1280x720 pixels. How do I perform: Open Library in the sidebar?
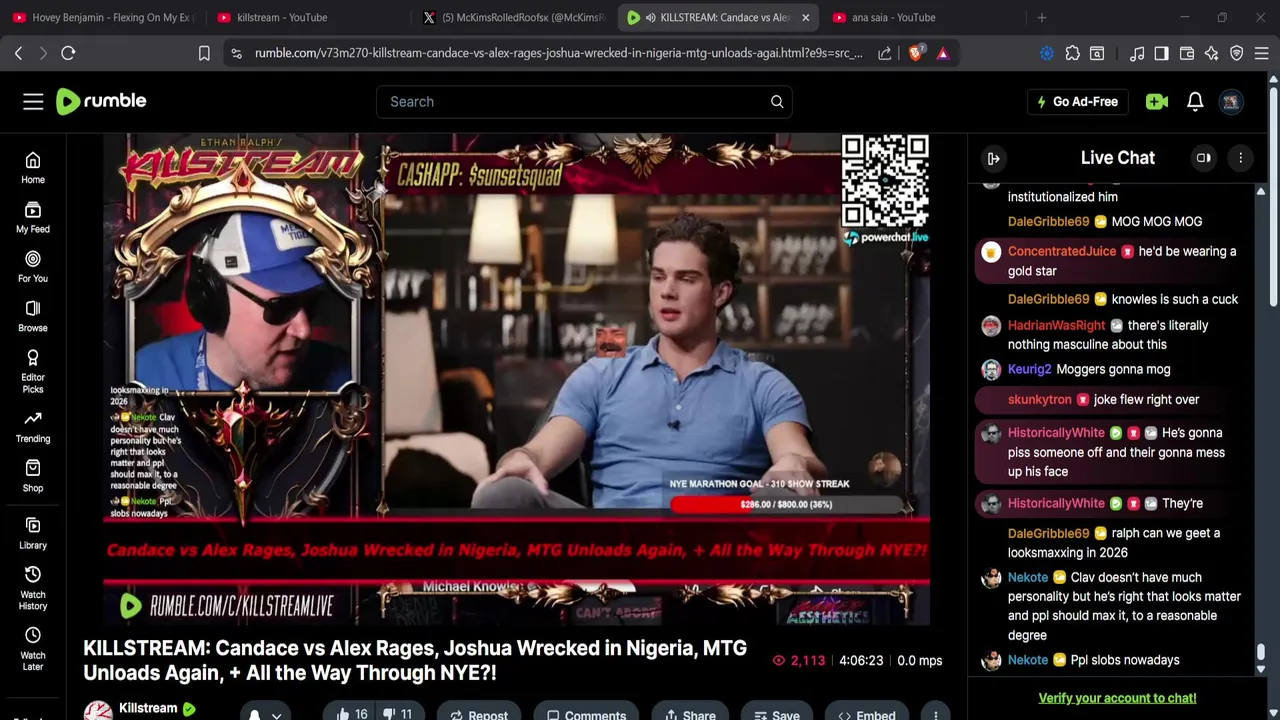33,533
